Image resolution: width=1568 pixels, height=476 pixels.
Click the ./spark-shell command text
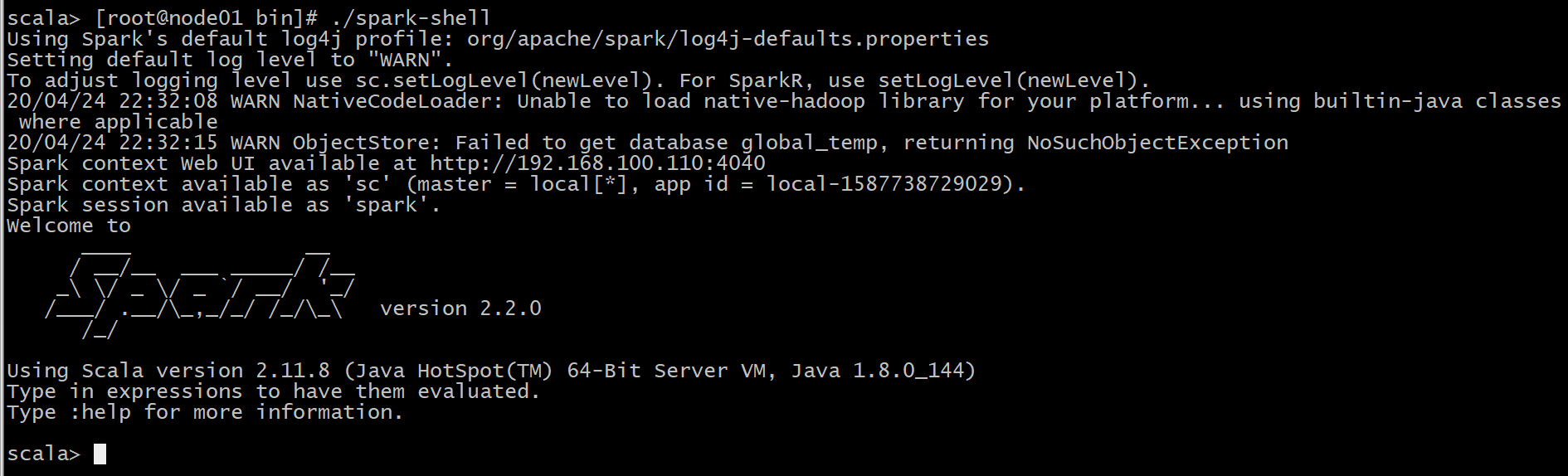pyautogui.click(x=411, y=18)
